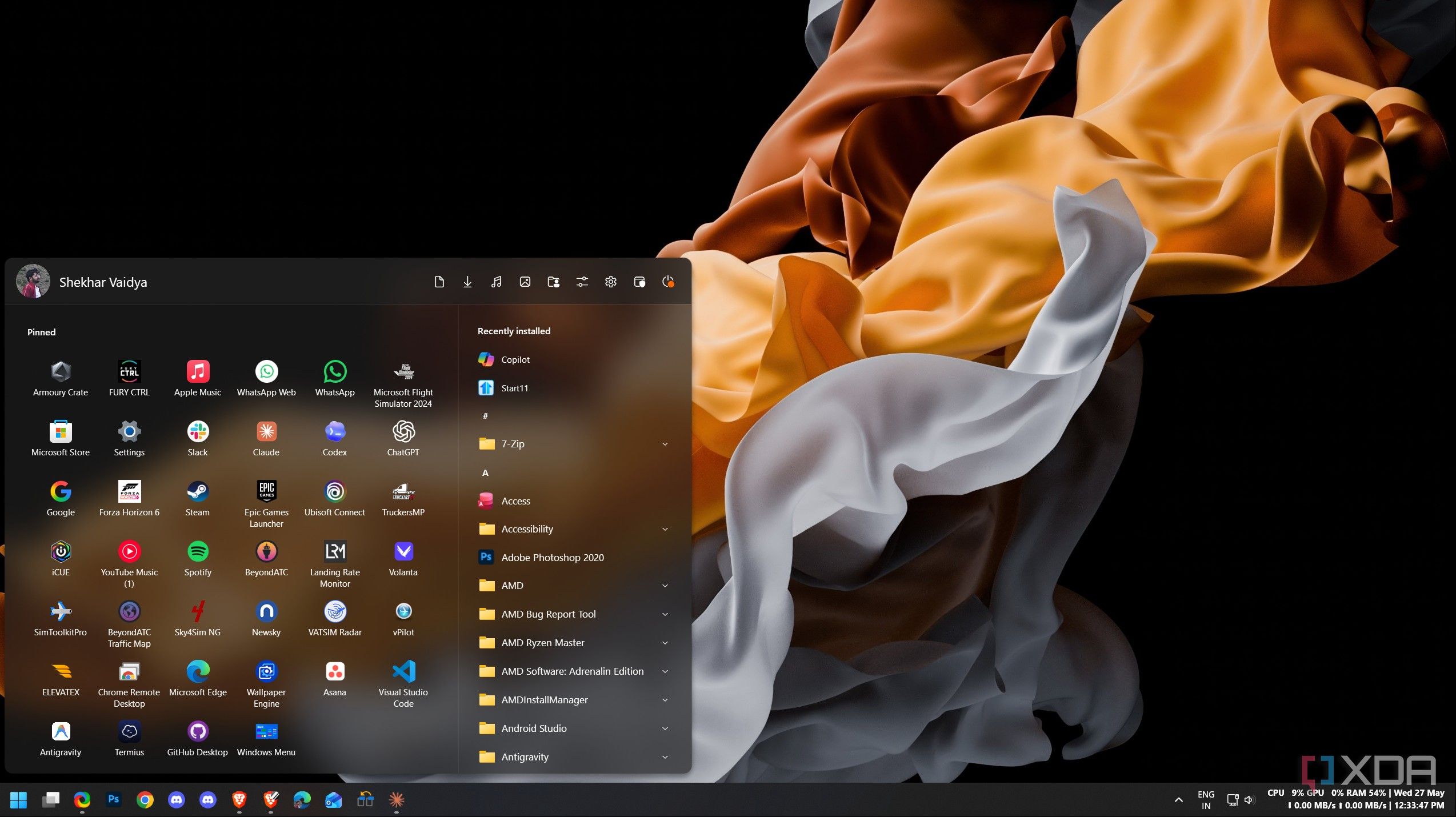The image size is (1456, 817).
Task: Open Downloads shortcut in Start header
Action: point(467,282)
